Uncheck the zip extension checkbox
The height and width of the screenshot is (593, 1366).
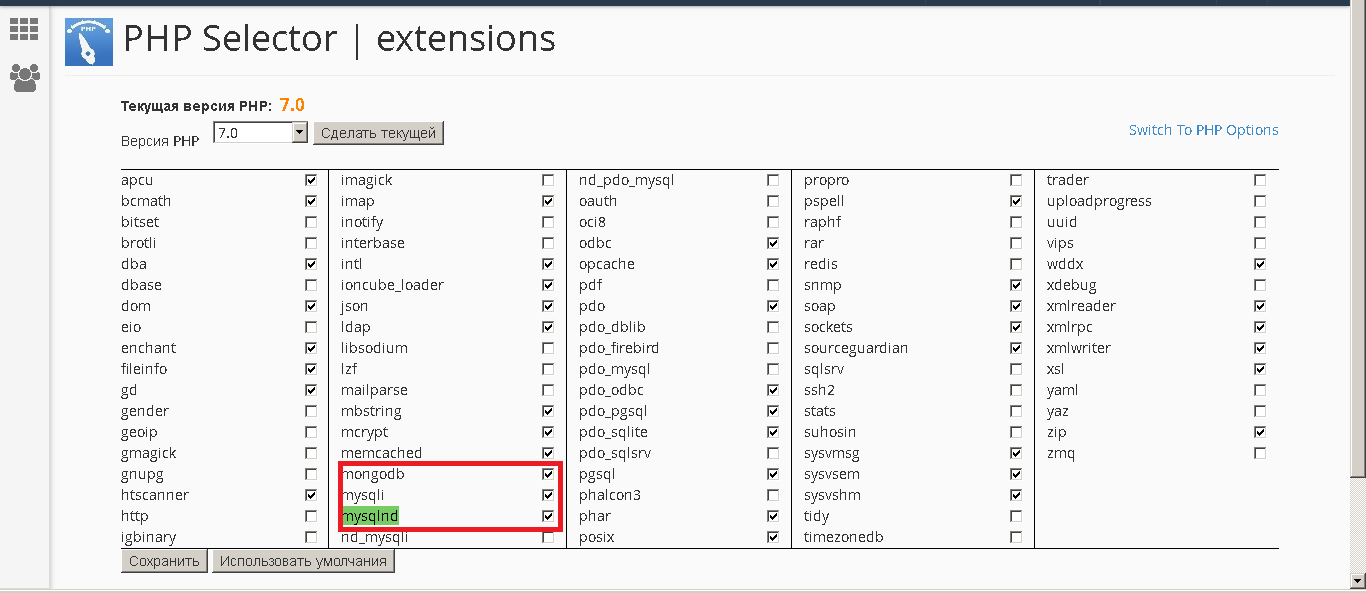tap(1260, 432)
